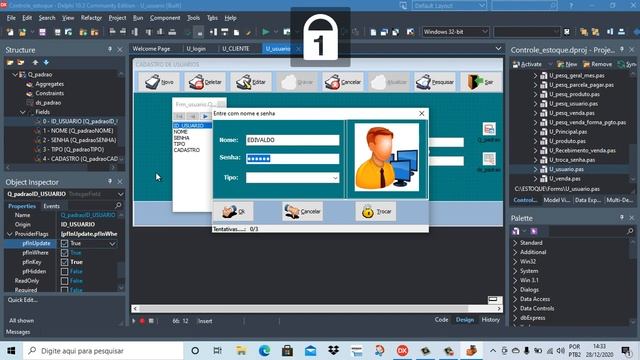Switch to the Code view tab

(441, 320)
